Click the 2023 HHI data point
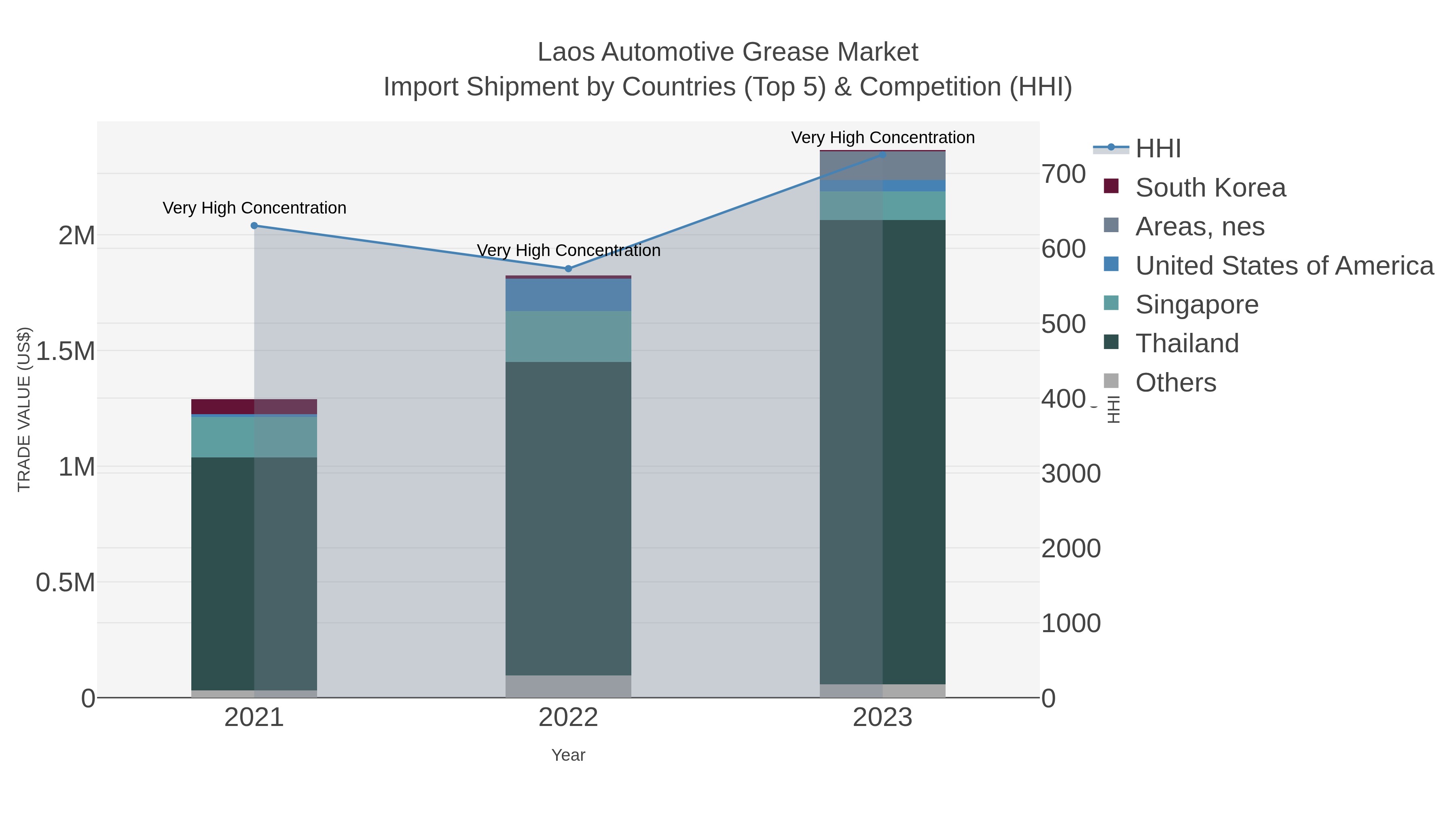The height and width of the screenshot is (819, 1456). coord(883,154)
